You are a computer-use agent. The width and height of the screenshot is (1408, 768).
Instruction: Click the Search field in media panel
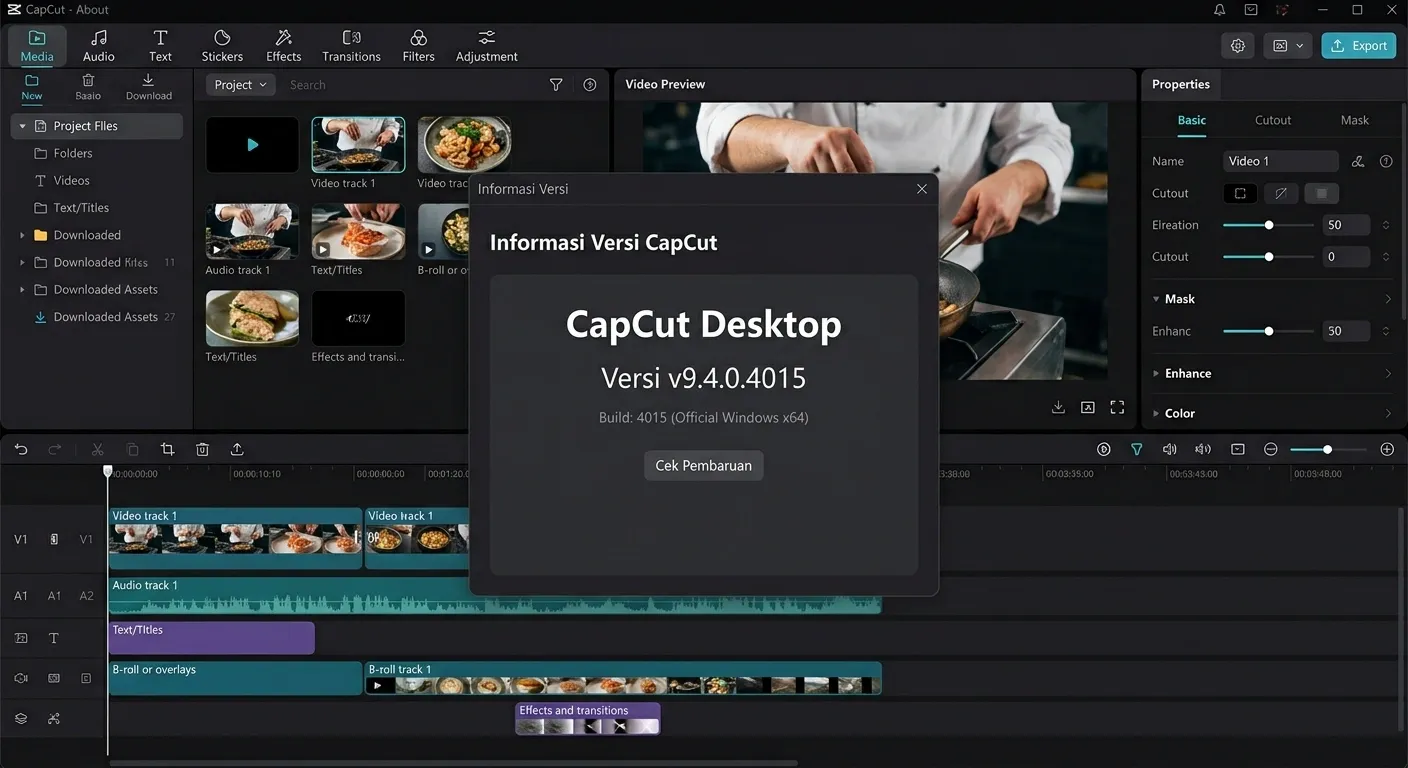410,85
